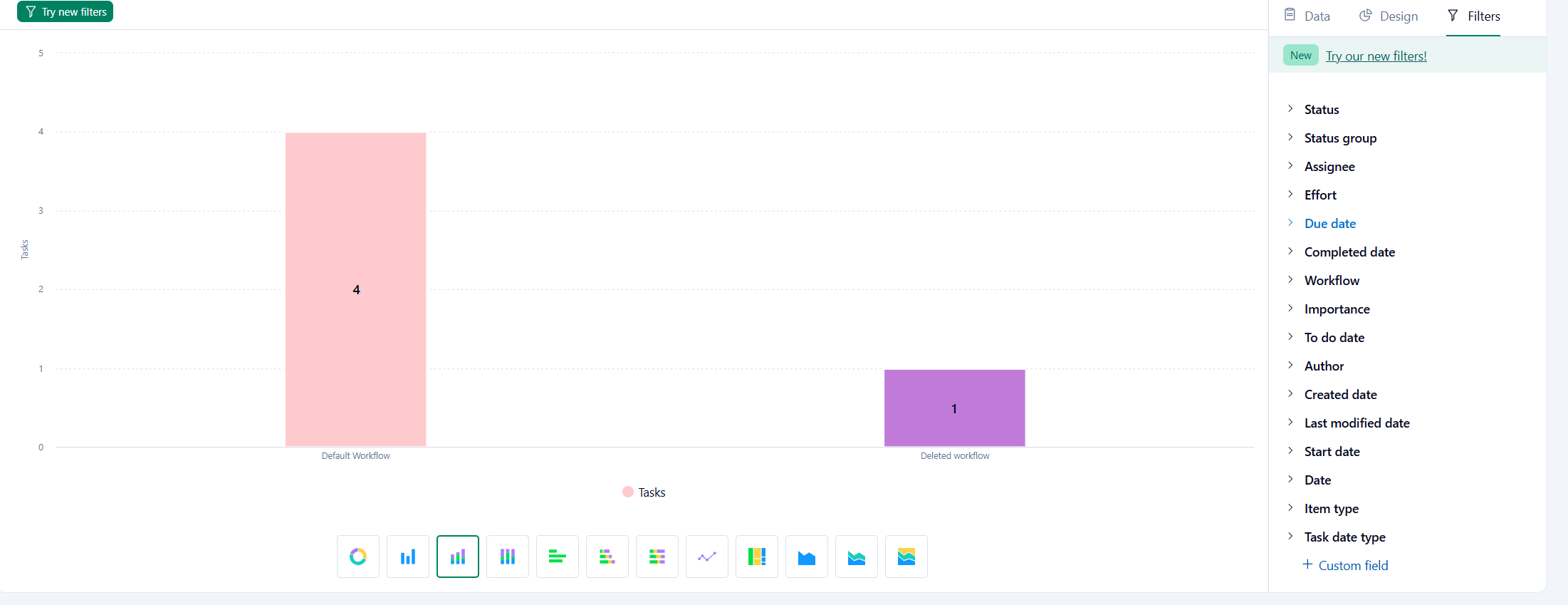Screen dimensions: 1568x605
Task: Select the stacked horizontal bar chart type
Action: tap(607, 557)
